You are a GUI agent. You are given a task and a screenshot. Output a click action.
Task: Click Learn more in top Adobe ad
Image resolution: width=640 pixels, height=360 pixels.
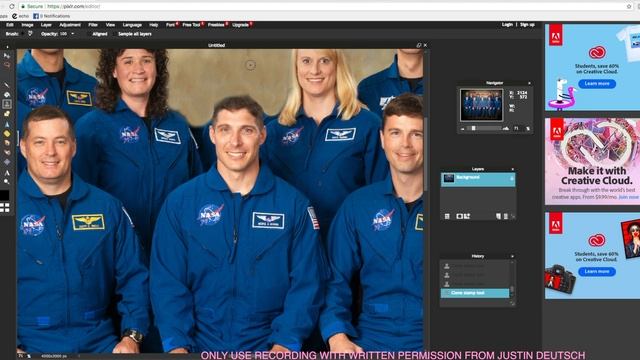click(x=597, y=84)
